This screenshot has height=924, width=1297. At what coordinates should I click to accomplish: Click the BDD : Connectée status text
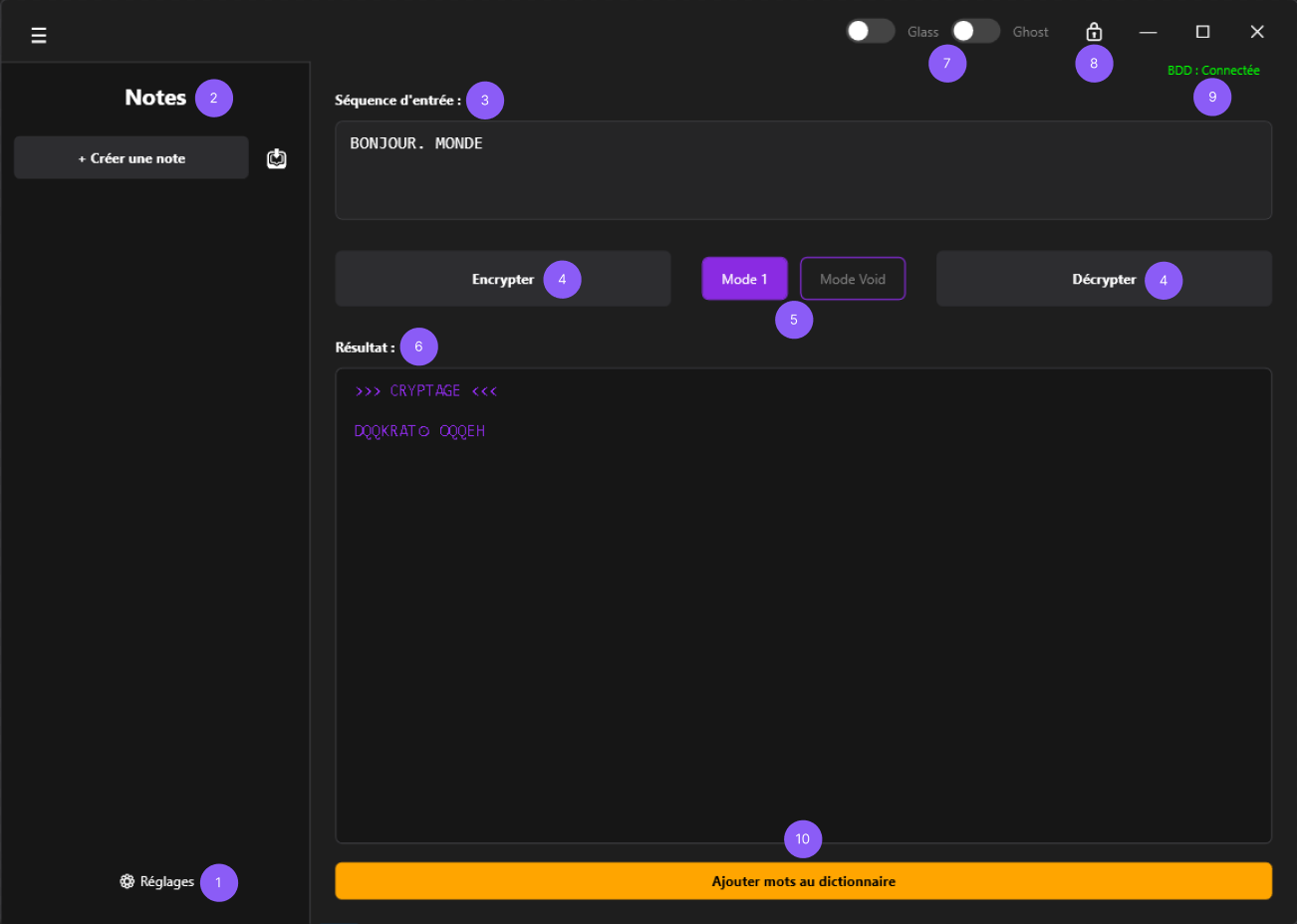pos(1213,71)
